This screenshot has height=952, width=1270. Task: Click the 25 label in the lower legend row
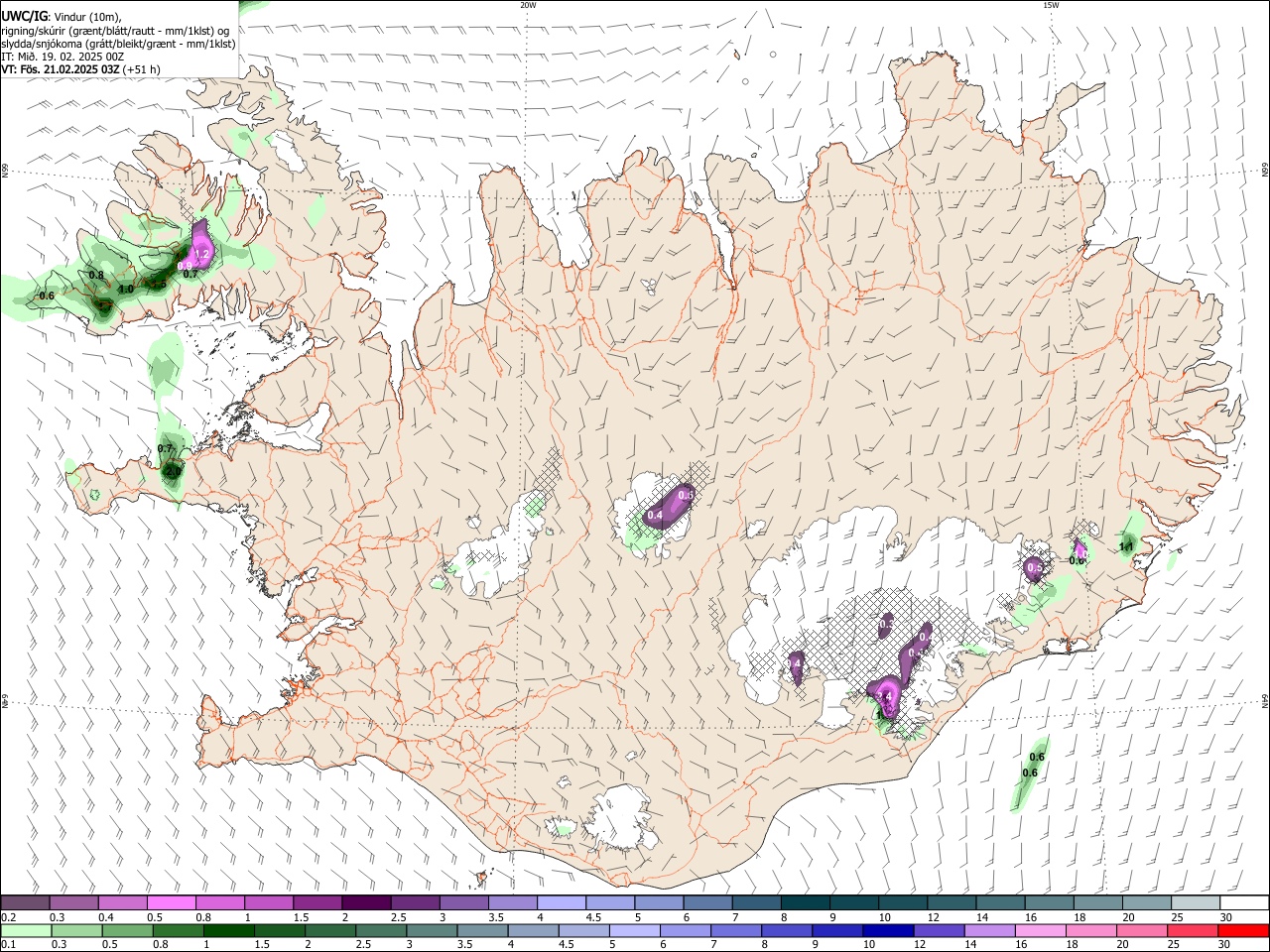click(1176, 944)
